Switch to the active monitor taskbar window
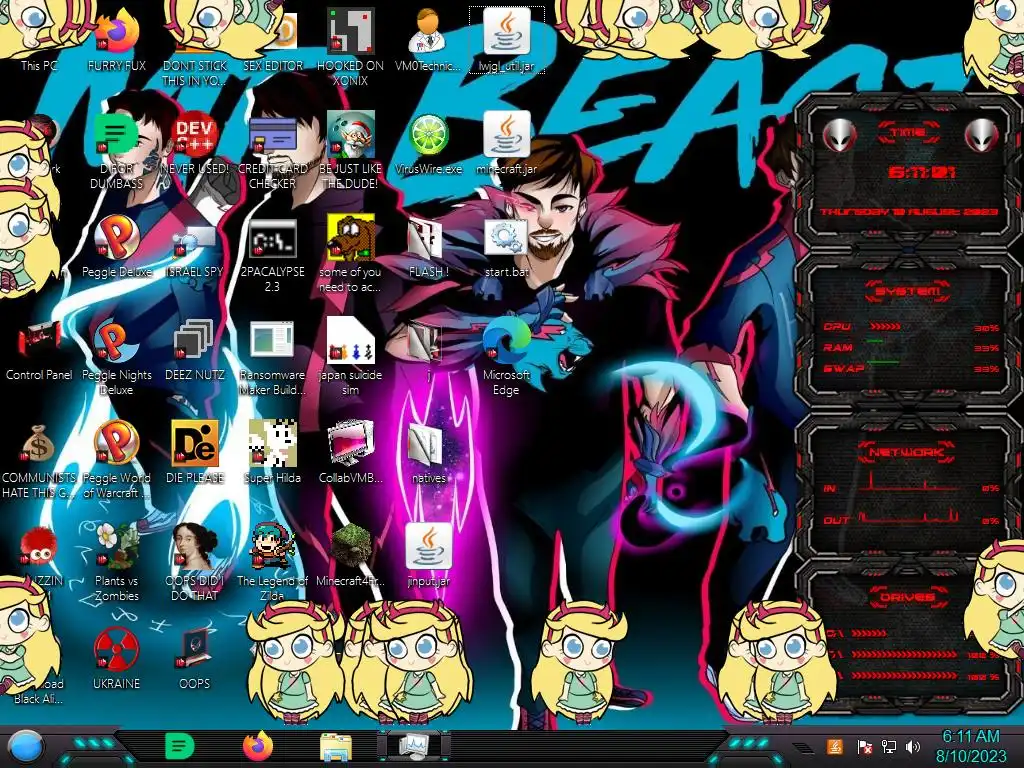This screenshot has height=768, width=1024. point(414,746)
